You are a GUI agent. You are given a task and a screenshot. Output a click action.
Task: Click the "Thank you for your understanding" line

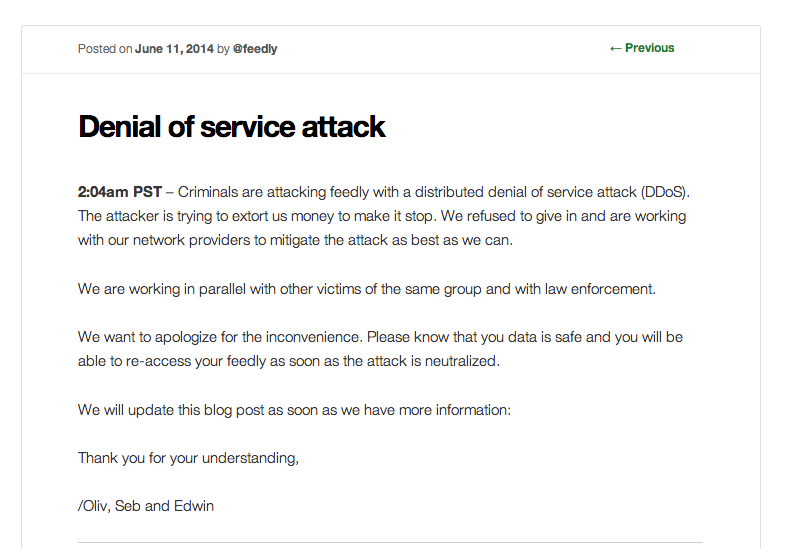[188, 458]
